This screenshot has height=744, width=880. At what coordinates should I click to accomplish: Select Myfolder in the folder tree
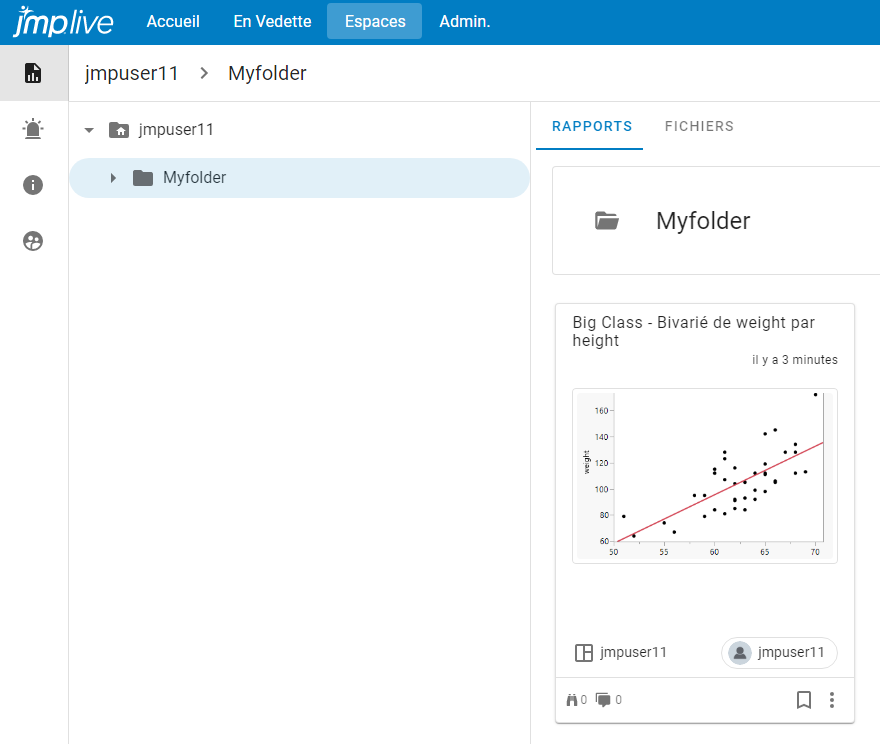[x=194, y=178]
